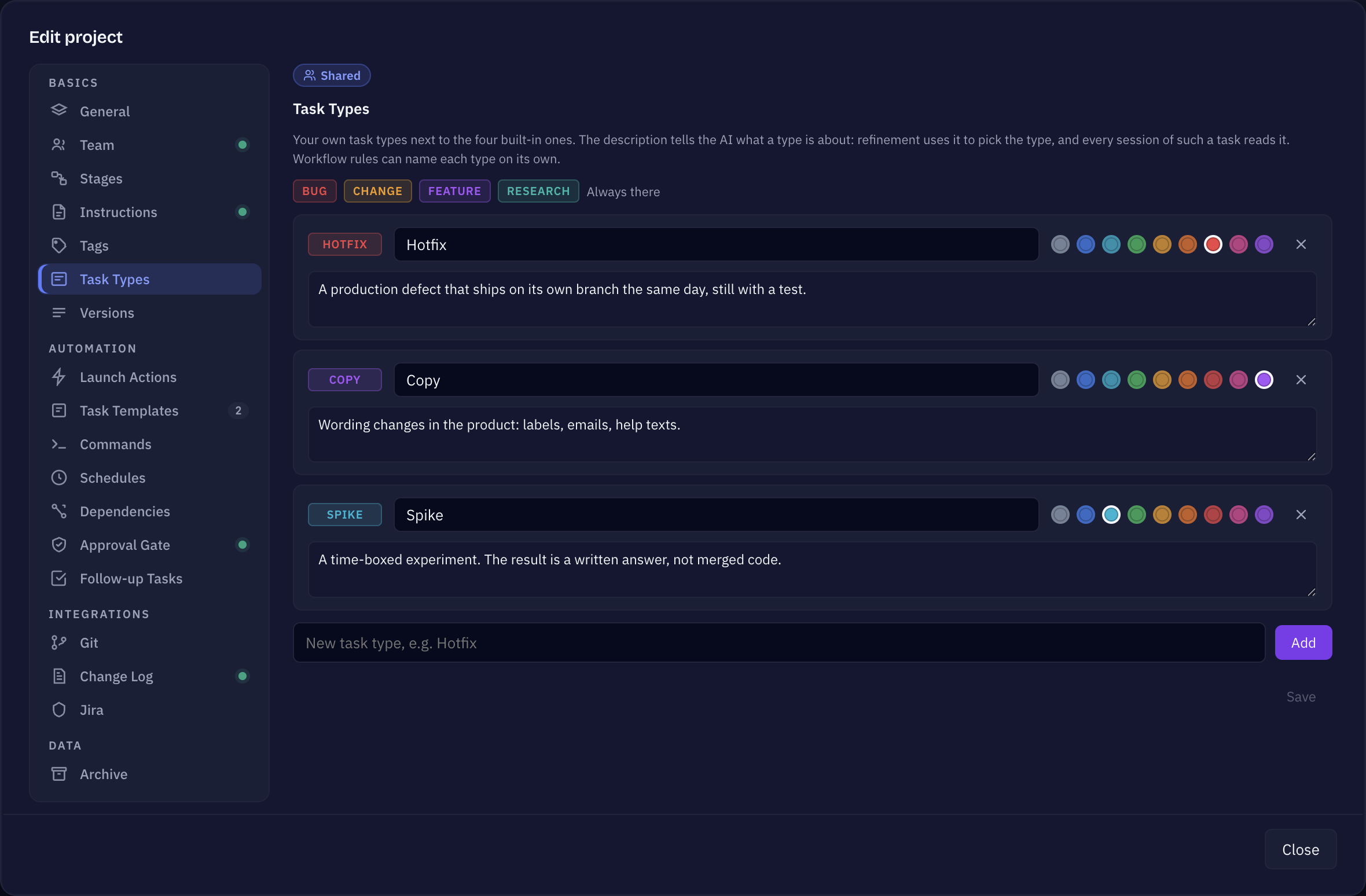Image resolution: width=1366 pixels, height=896 pixels.
Task: Select purple swatch in Hotfix row
Action: tap(1264, 244)
